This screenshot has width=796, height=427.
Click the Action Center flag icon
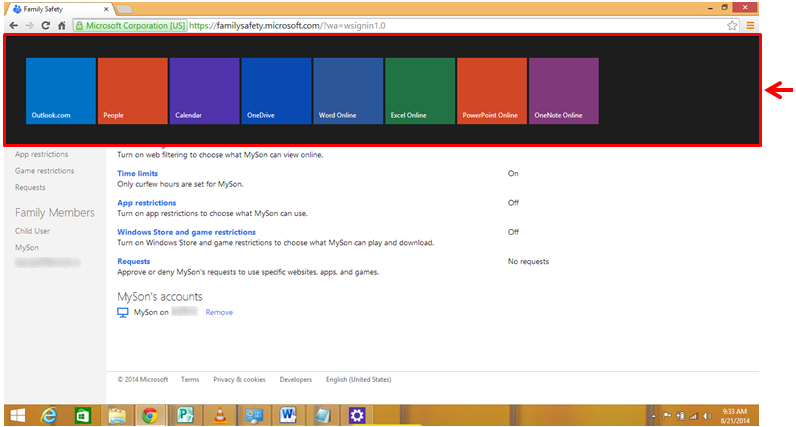click(667, 416)
